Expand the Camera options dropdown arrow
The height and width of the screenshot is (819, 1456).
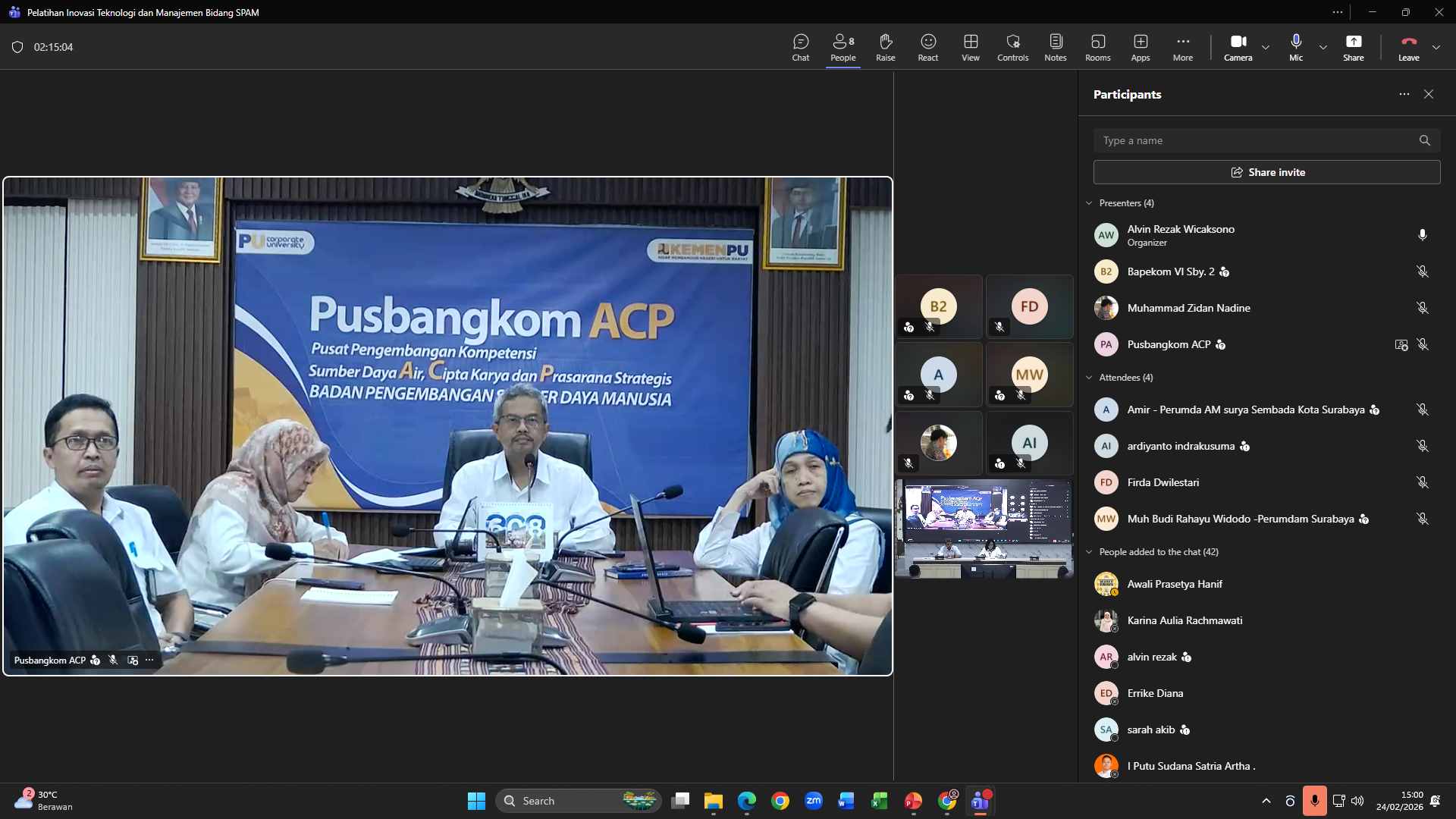1266,47
